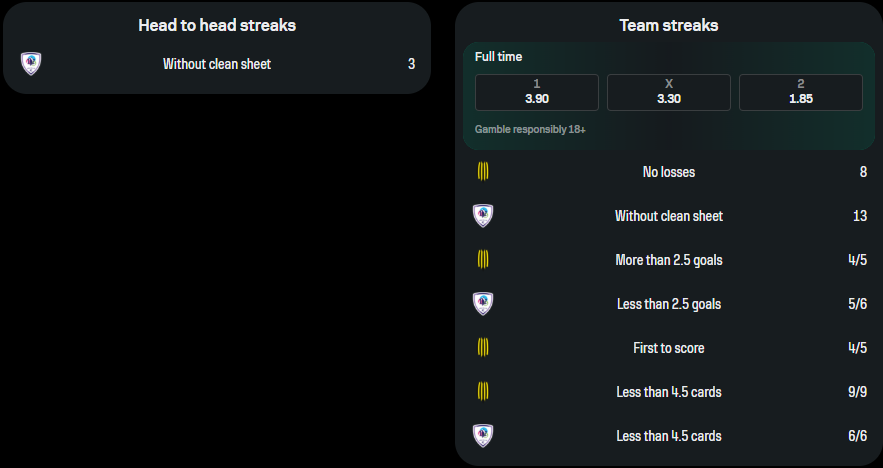This screenshot has height=468, width=883.
Task: Click crest icon beside Without clean sheet 13
Action: 483,216
